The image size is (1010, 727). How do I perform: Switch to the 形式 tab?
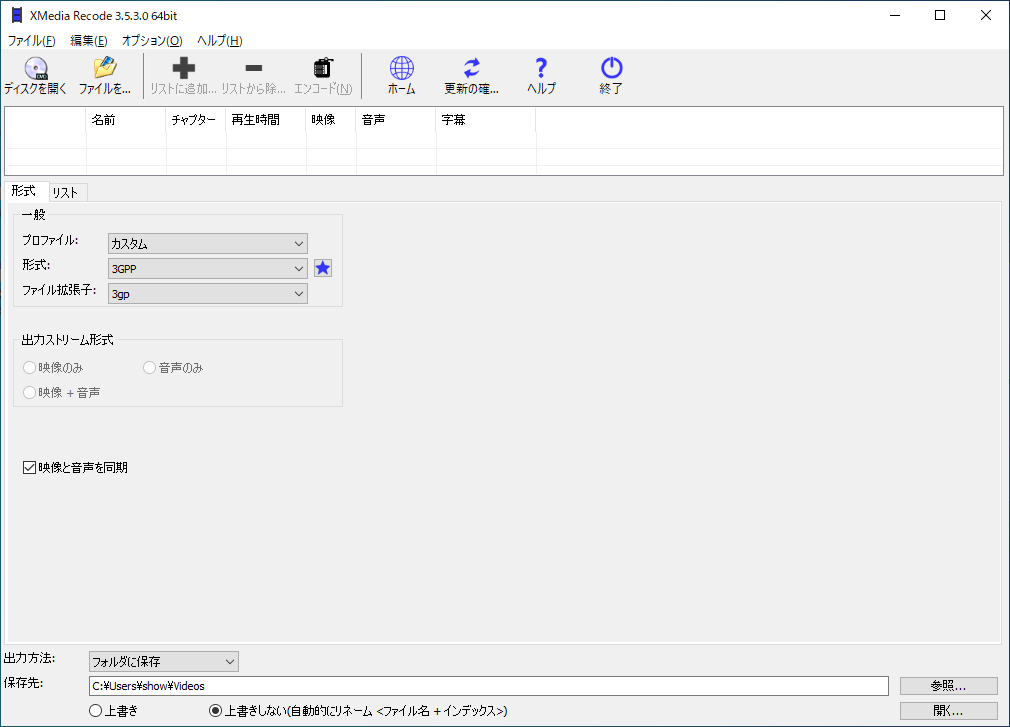click(24, 191)
